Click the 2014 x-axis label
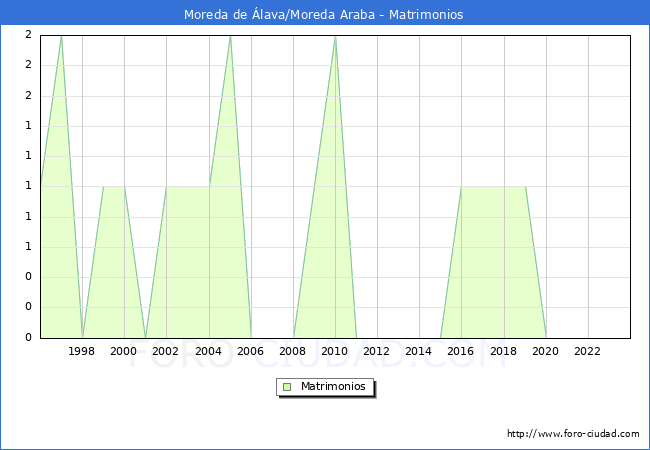 tap(419, 351)
